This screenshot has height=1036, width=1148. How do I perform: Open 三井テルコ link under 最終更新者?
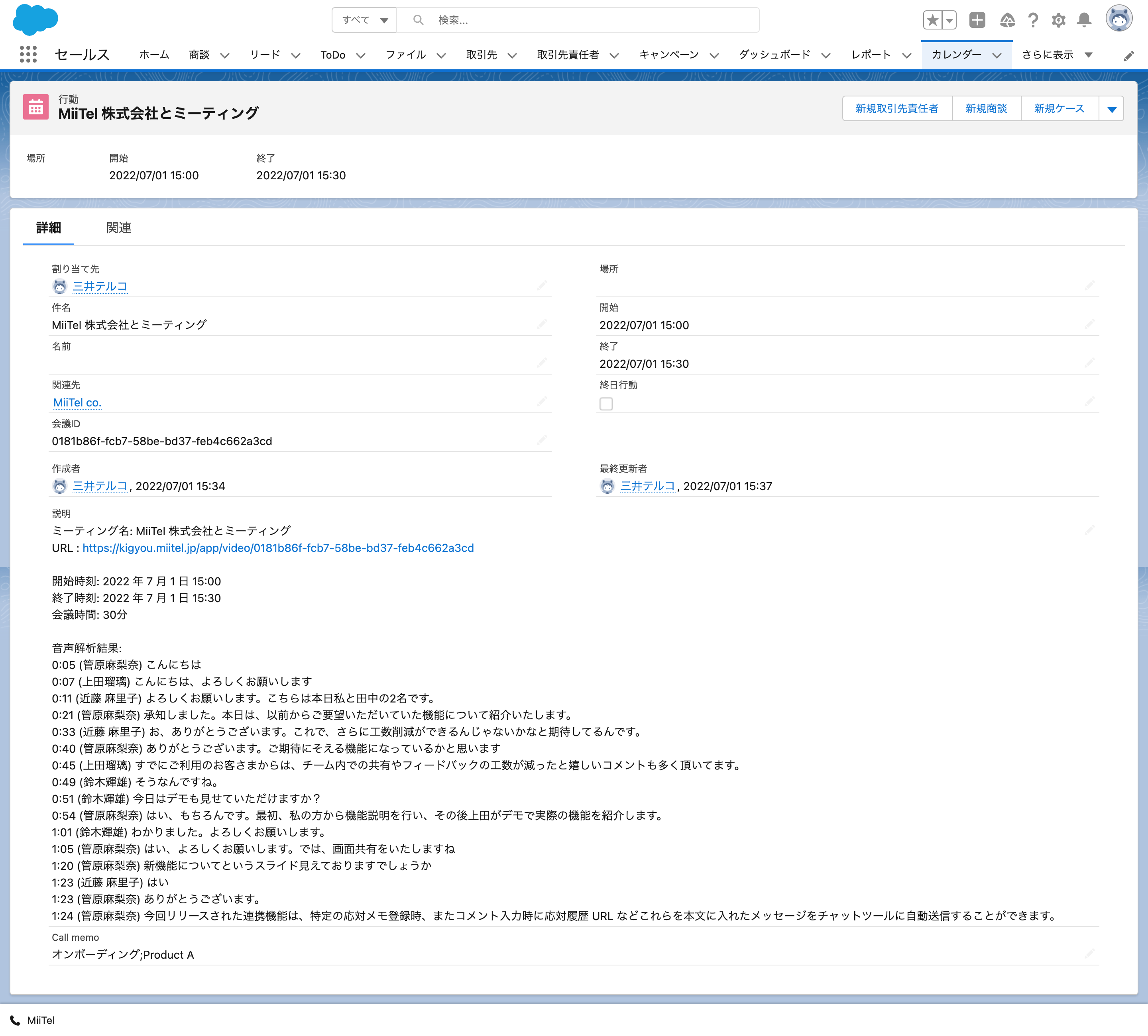pos(647,486)
